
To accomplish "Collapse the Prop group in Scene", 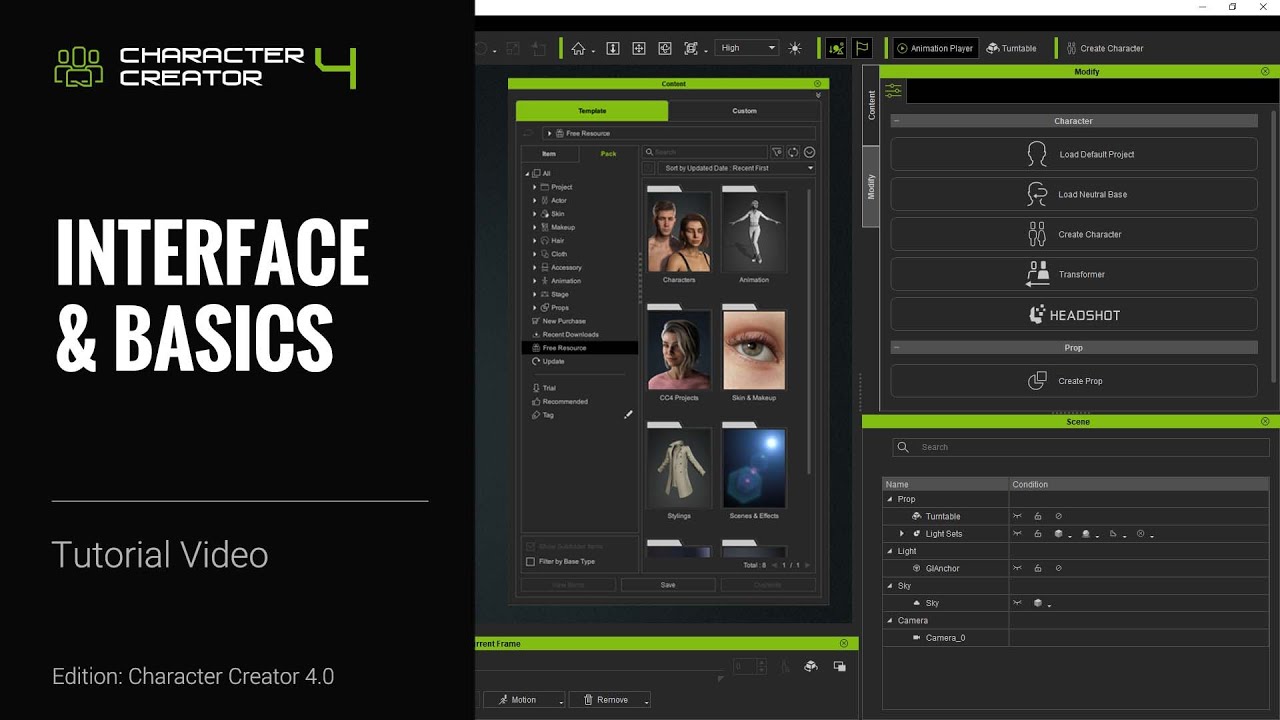I will click(x=890, y=499).
